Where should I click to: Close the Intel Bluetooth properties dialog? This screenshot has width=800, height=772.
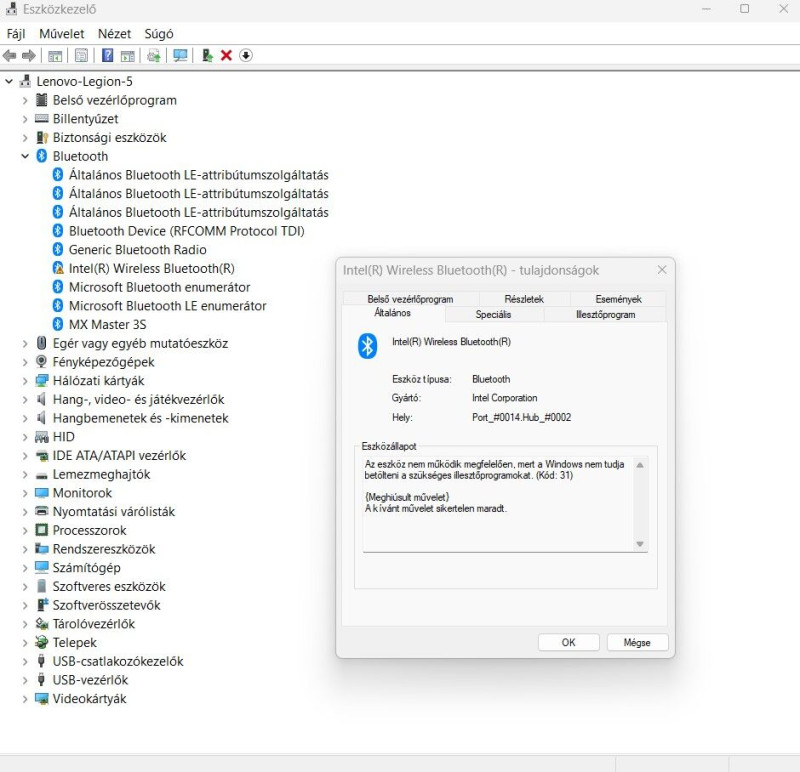pyautogui.click(x=662, y=269)
